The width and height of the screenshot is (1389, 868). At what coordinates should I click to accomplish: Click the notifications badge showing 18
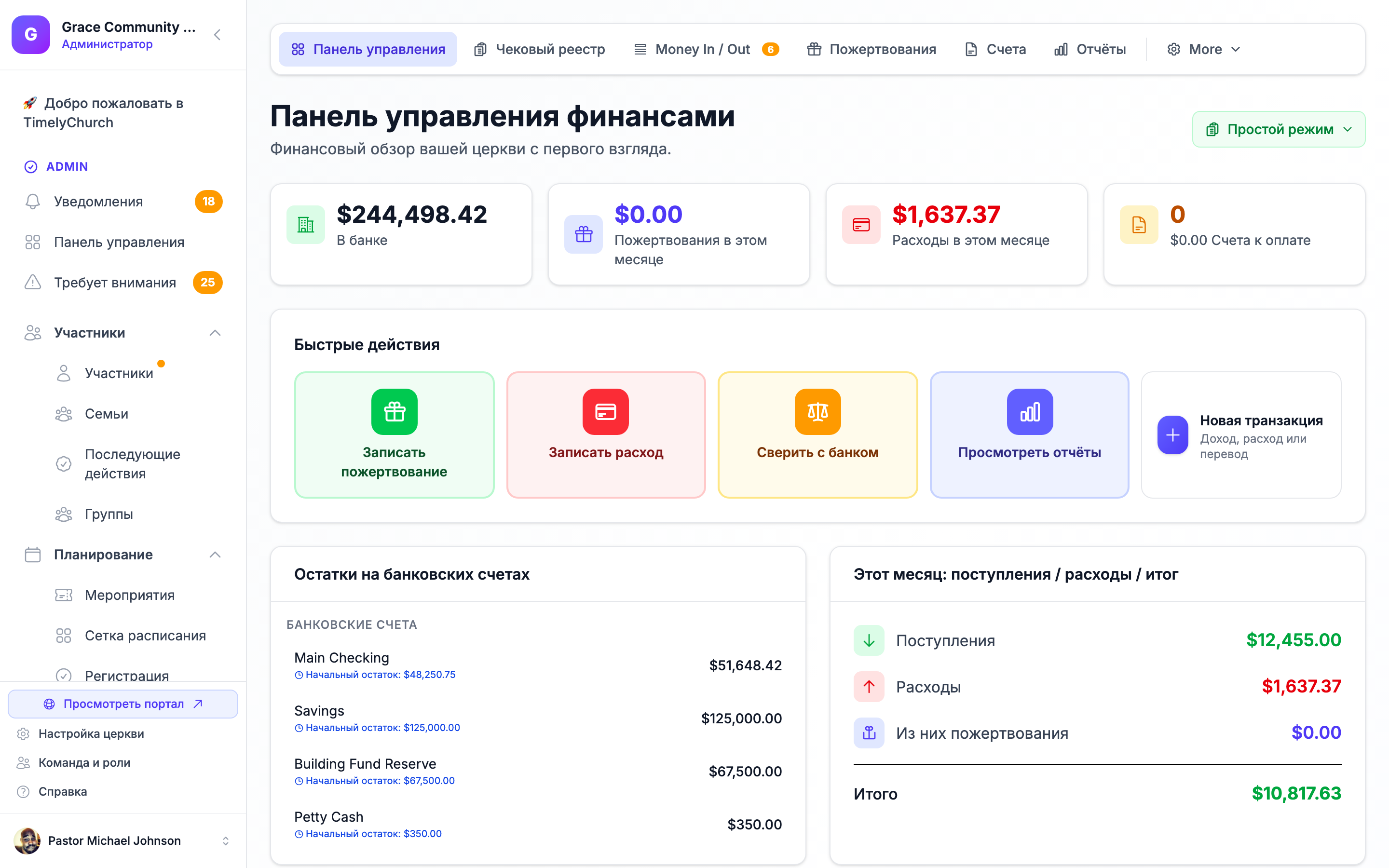tap(208, 202)
